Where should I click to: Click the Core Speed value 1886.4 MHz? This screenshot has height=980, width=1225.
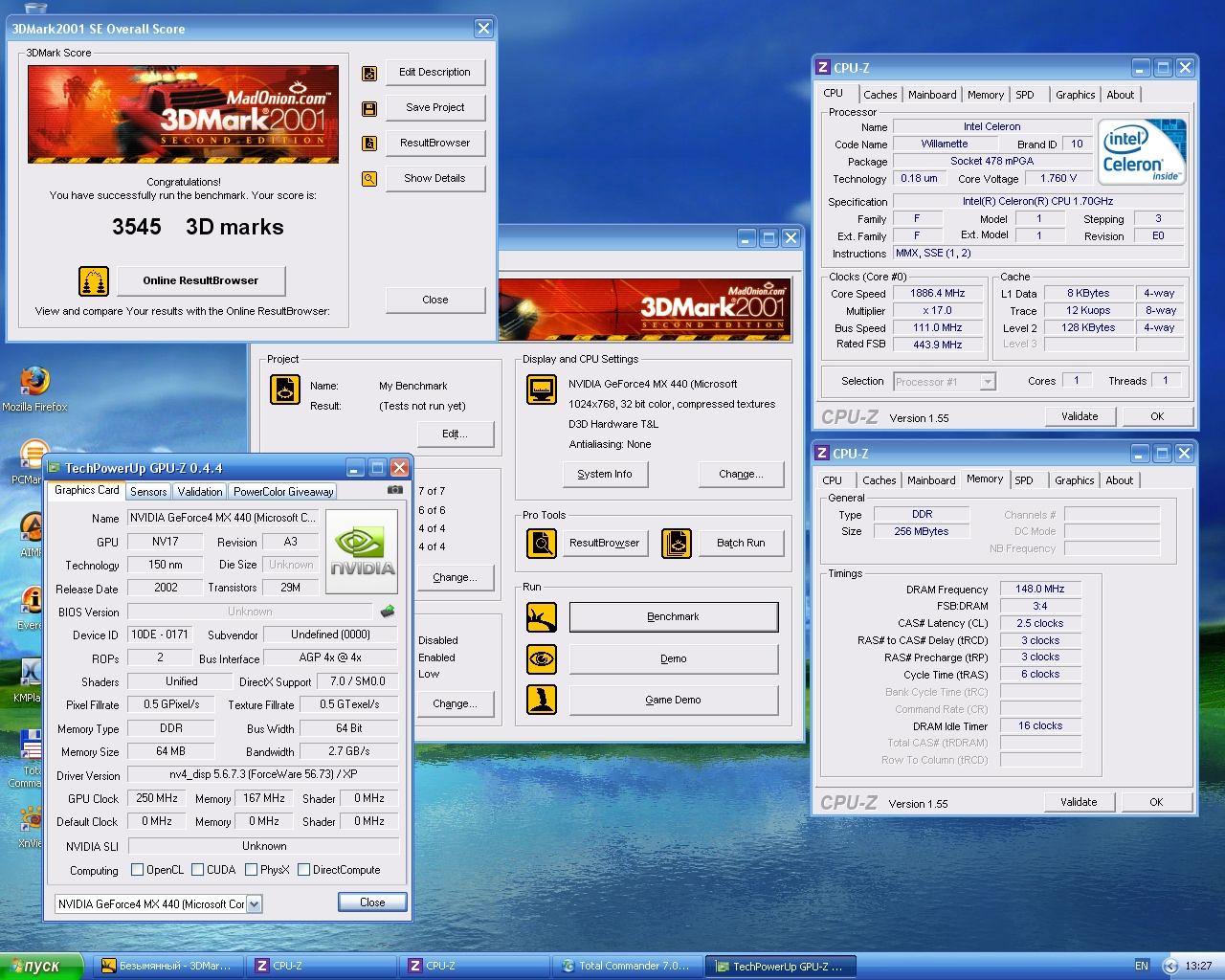pyautogui.click(x=937, y=293)
